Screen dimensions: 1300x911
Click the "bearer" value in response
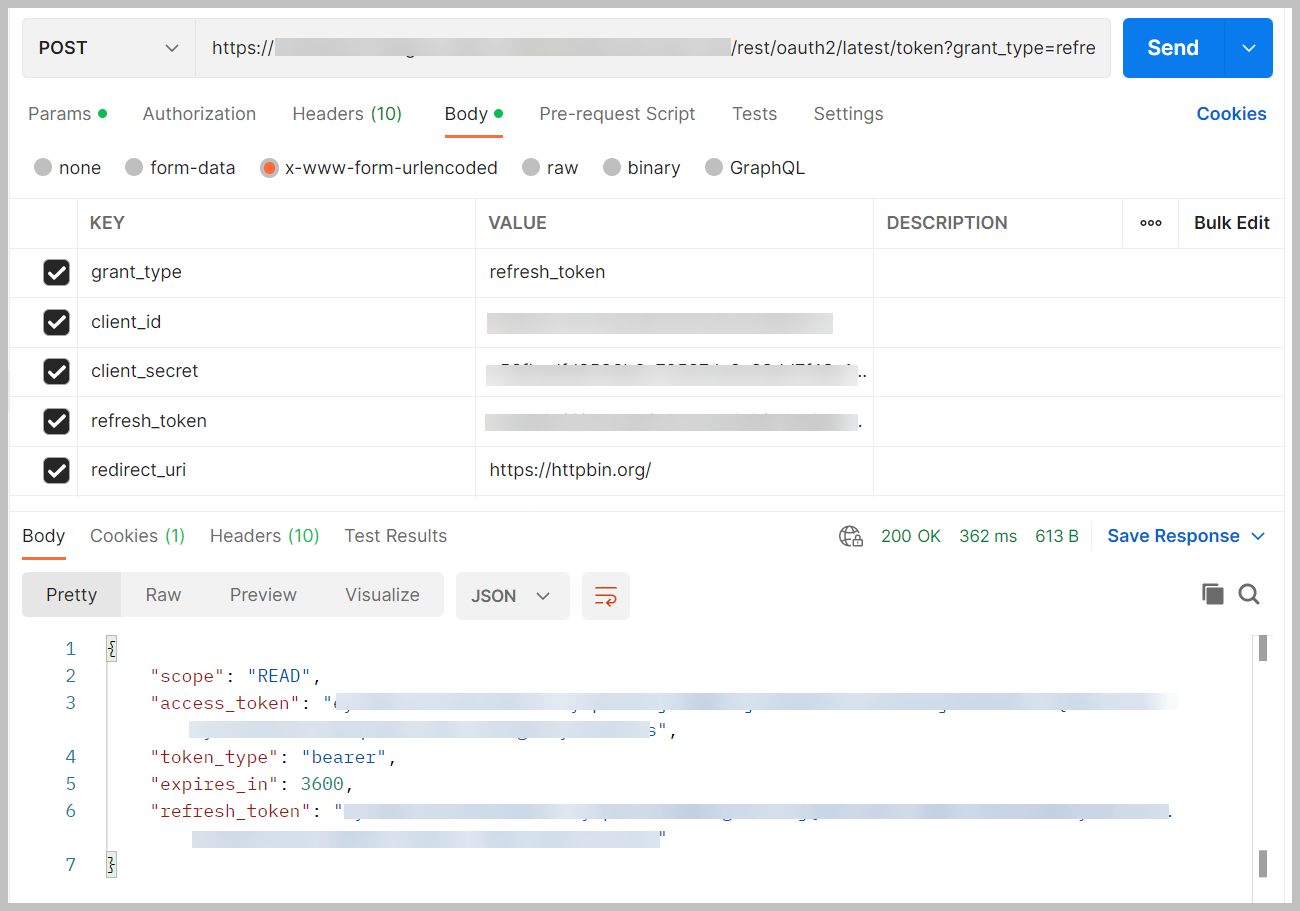click(344, 757)
